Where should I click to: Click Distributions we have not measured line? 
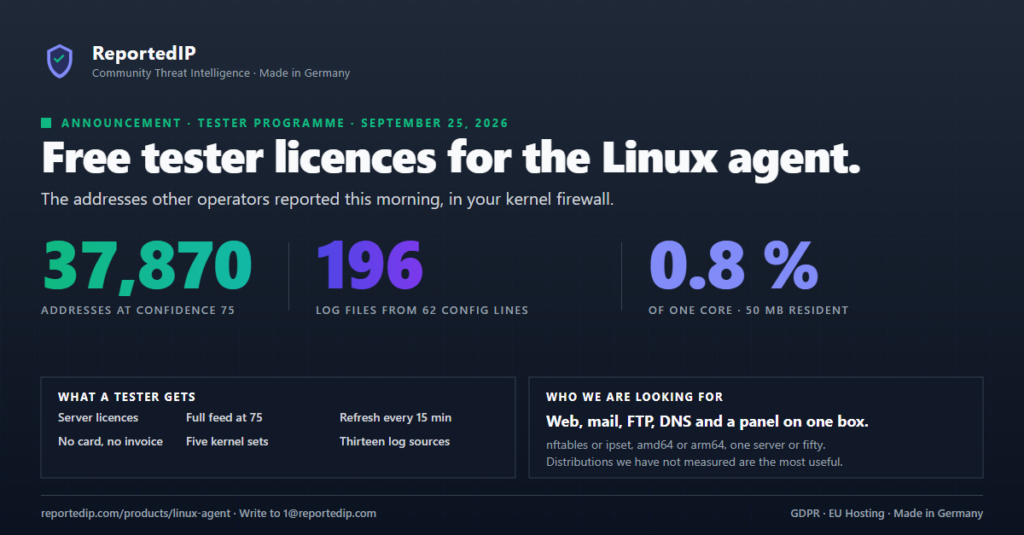tap(694, 462)
